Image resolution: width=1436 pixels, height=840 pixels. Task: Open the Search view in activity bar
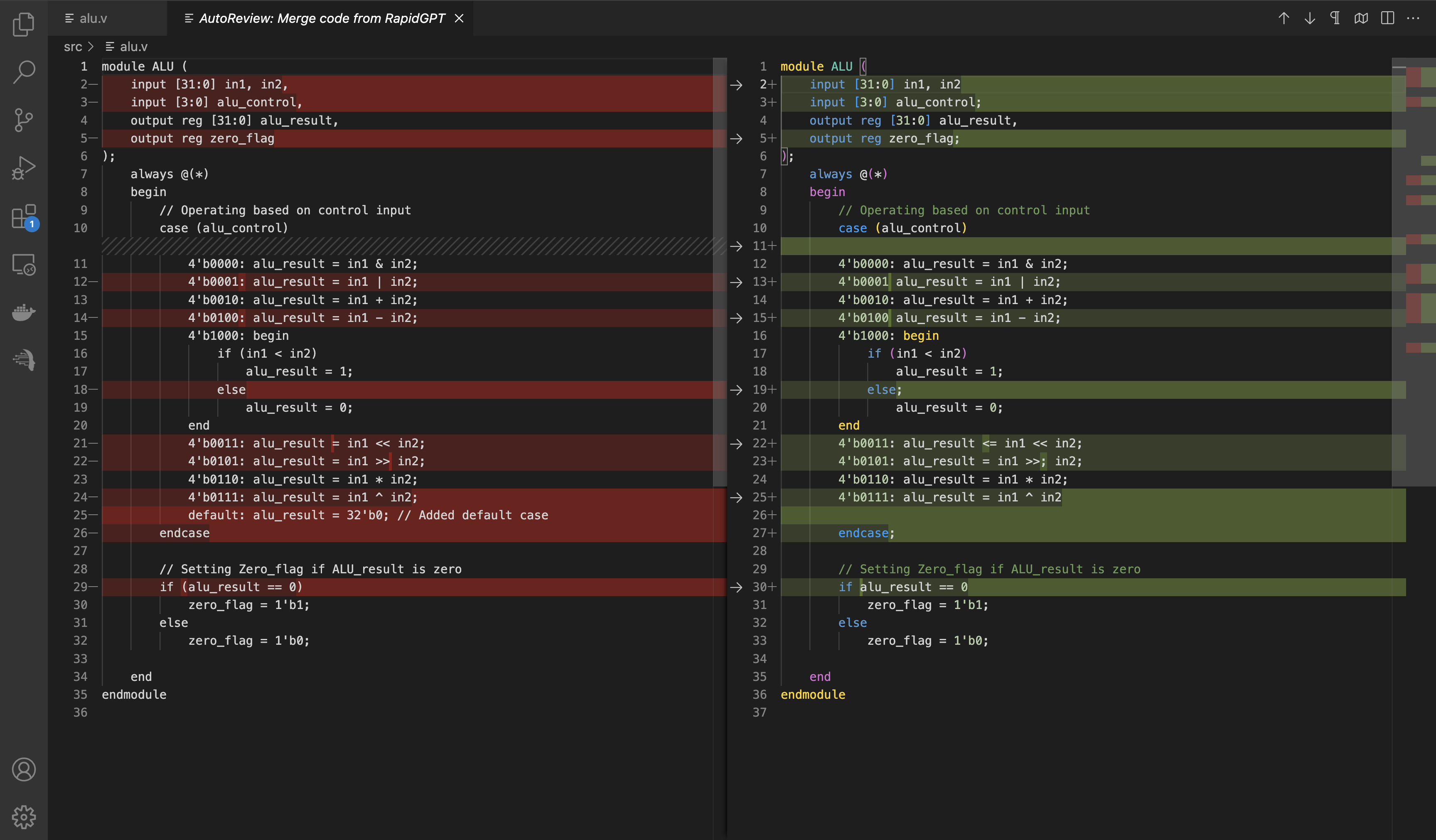(23, 72)
